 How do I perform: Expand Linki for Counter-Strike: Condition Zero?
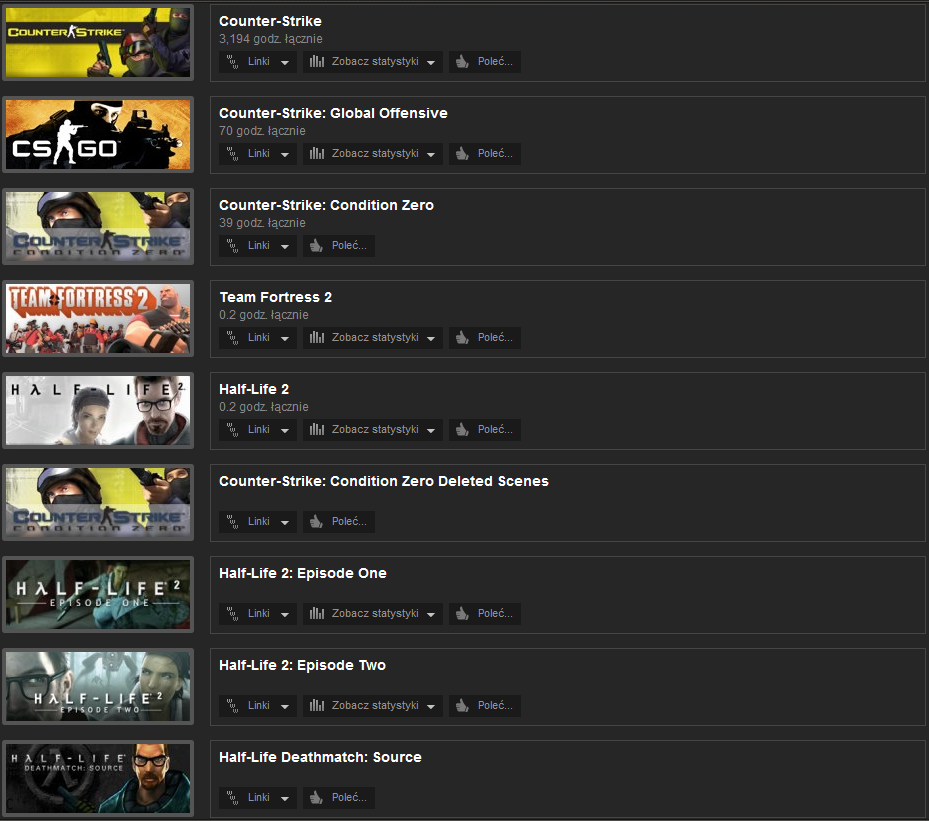point(258,245)
